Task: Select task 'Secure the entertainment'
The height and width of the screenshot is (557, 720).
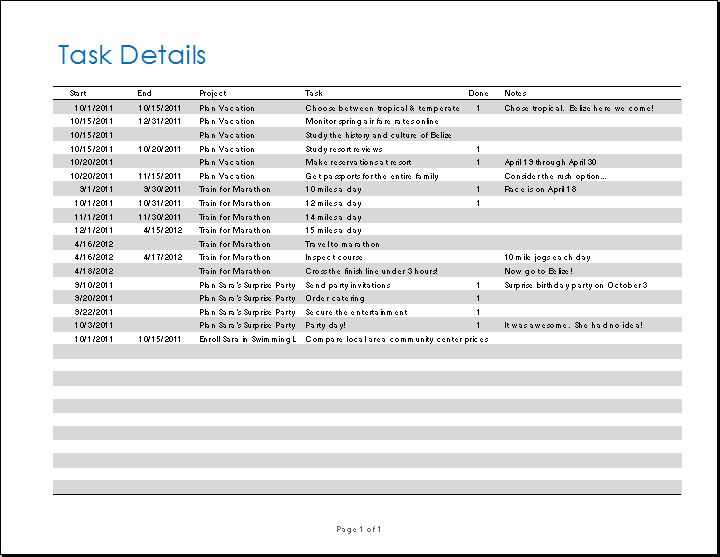Action: (x=356, y=312)
